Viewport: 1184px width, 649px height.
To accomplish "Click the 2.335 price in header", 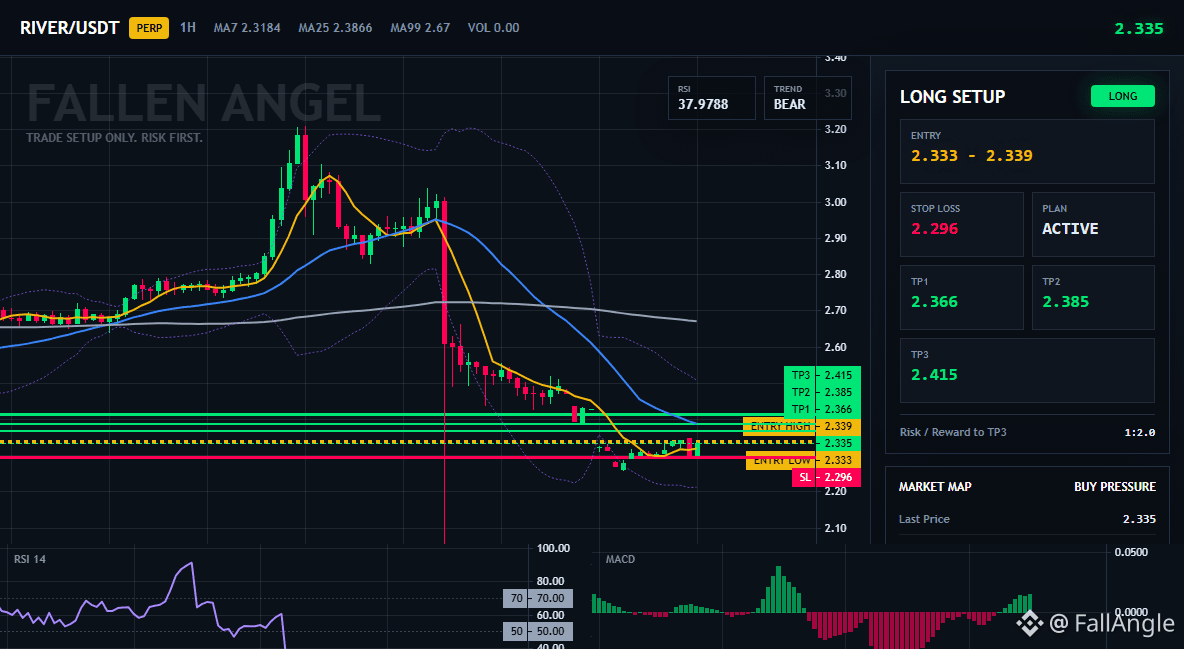I will [x=1139, y=29].
